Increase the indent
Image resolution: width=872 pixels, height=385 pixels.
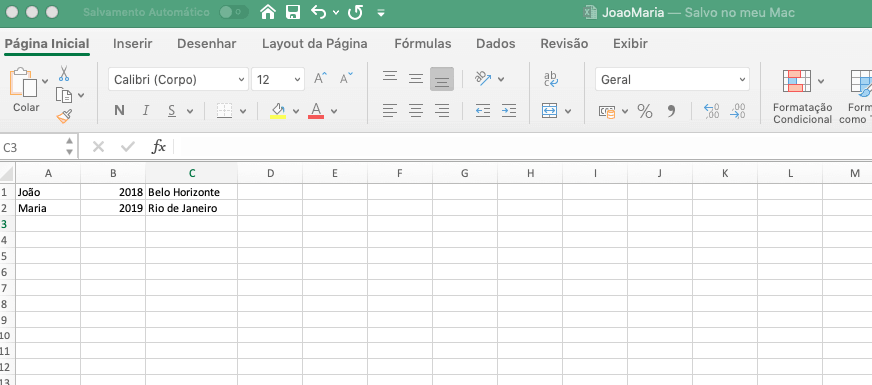508,111
